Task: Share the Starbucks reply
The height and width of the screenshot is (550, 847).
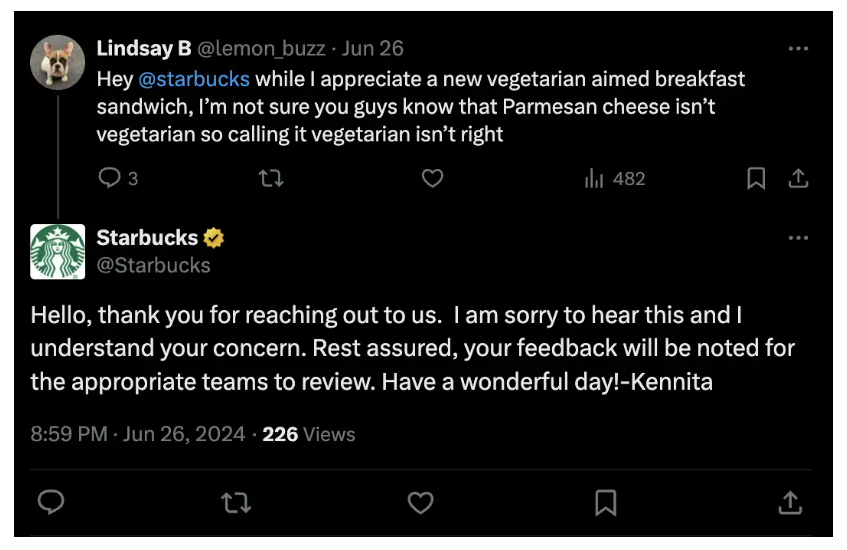Action: click(x=790, y=502)
